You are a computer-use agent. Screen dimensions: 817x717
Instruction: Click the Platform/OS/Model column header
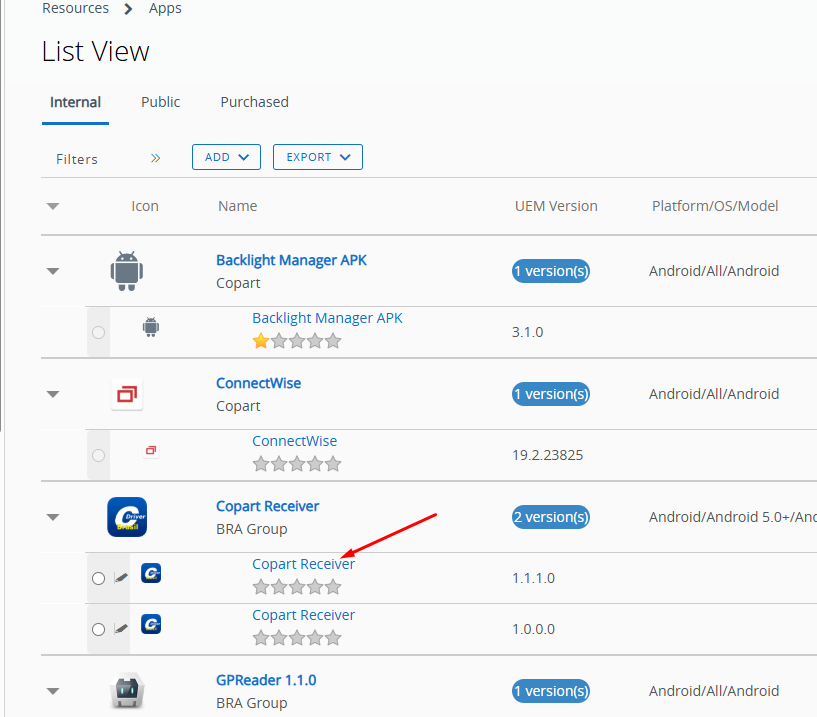tap(715, 206)
